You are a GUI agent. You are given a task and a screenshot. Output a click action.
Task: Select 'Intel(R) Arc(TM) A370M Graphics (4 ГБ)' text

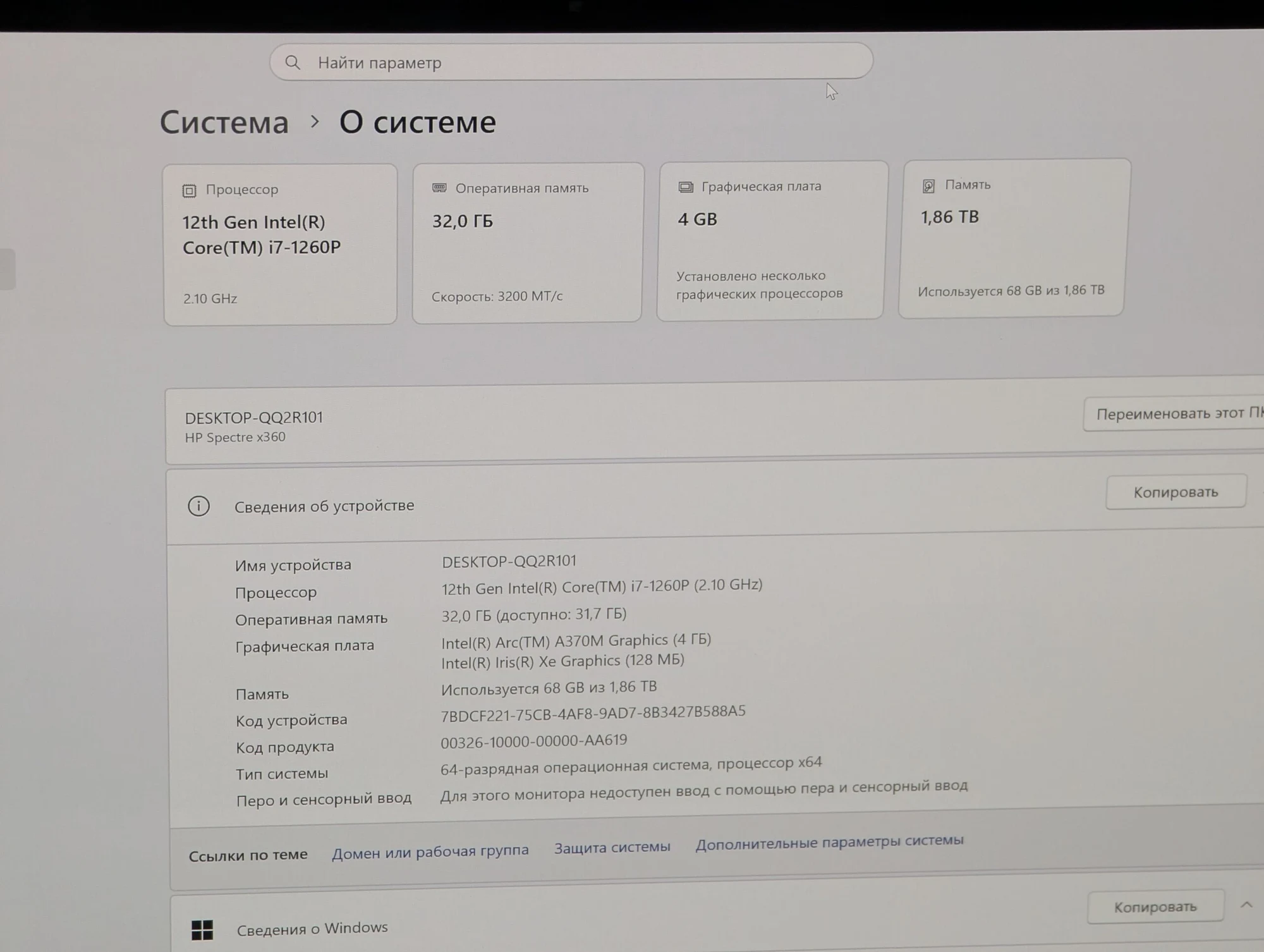pos(576,641)
